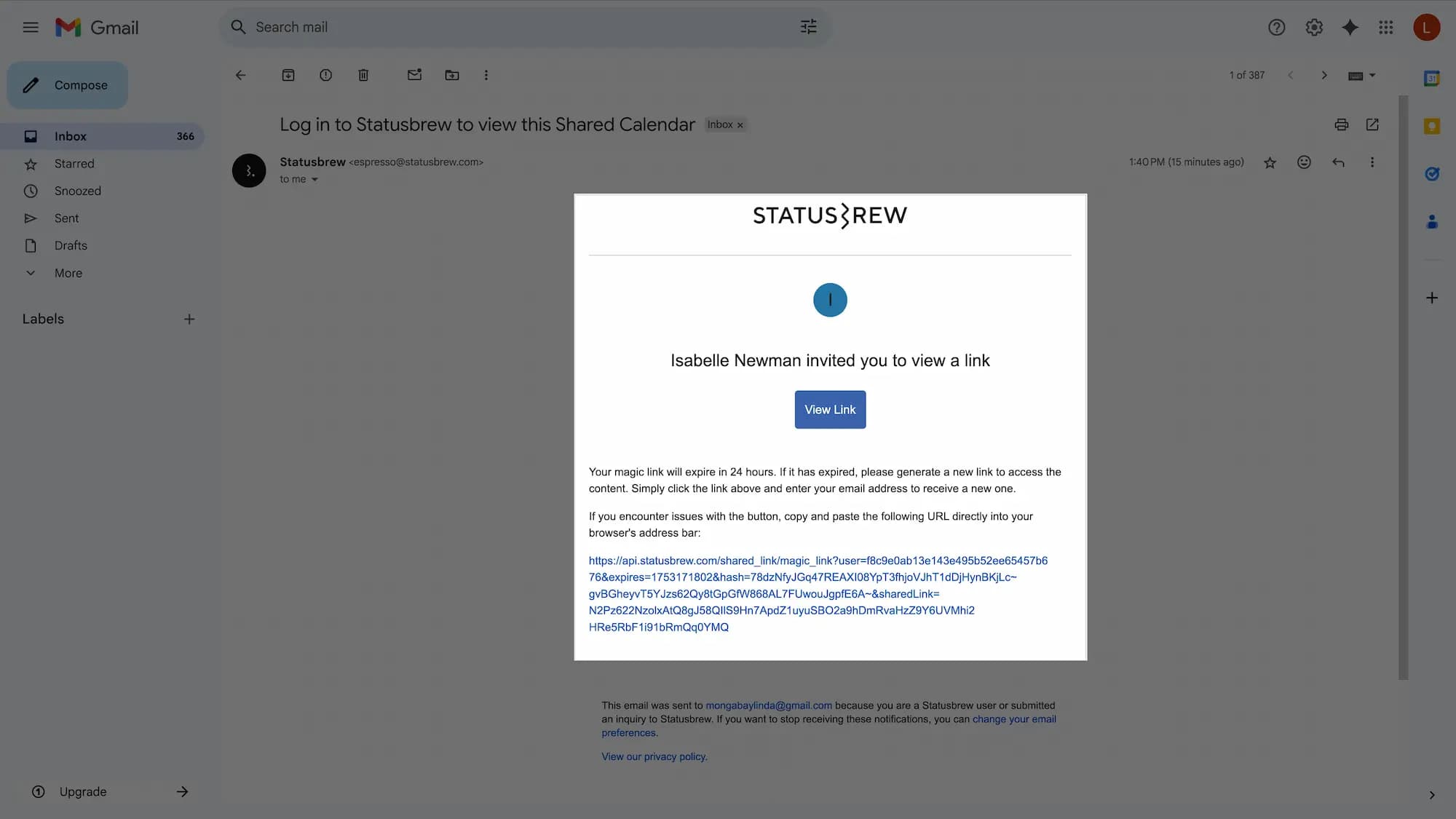The height and width of the screenshot is (819, 1456).
Task: Open the Sent folder
Action: [66, 218]
